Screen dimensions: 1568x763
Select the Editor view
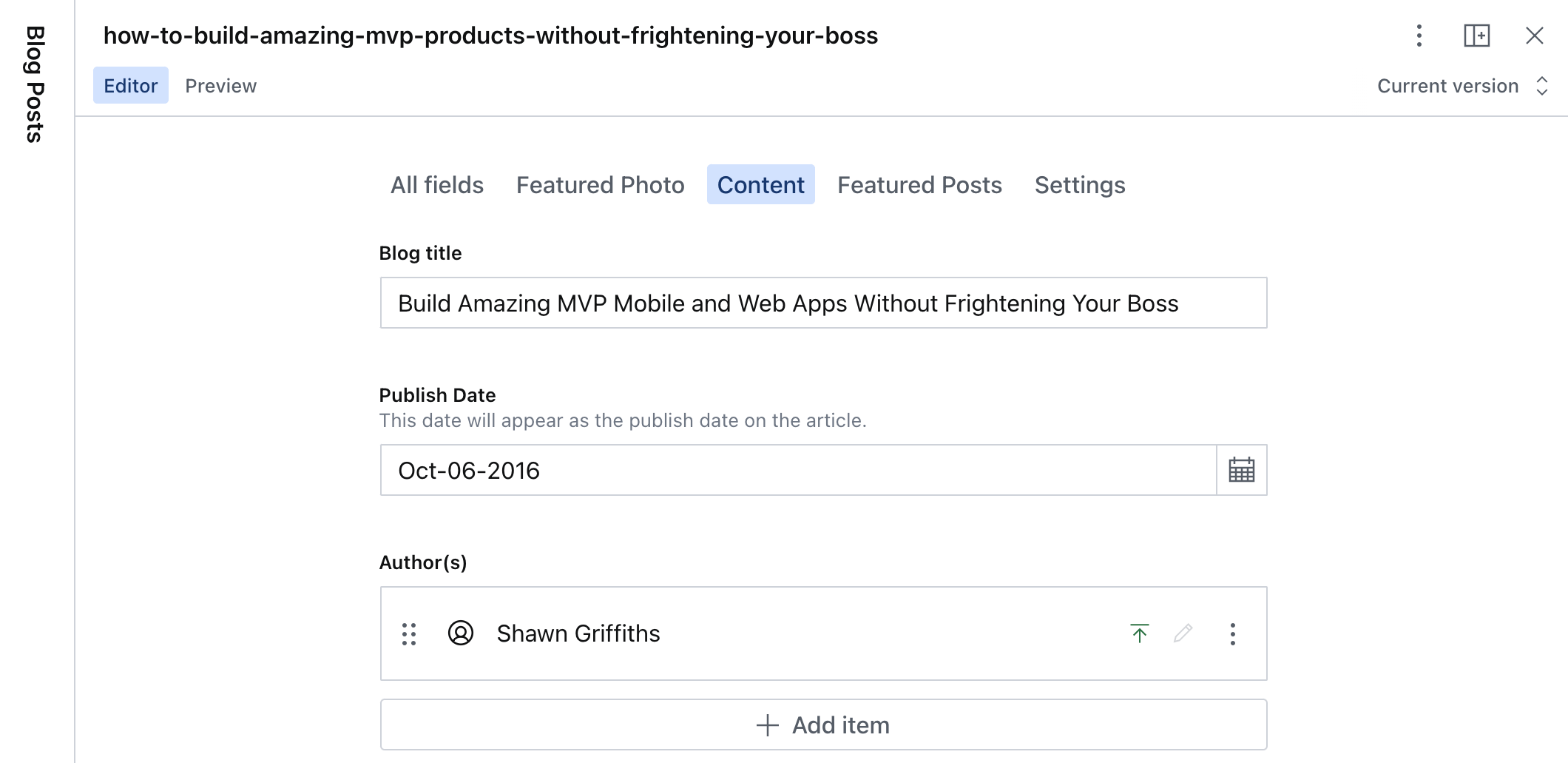click(x=130, y=86)
